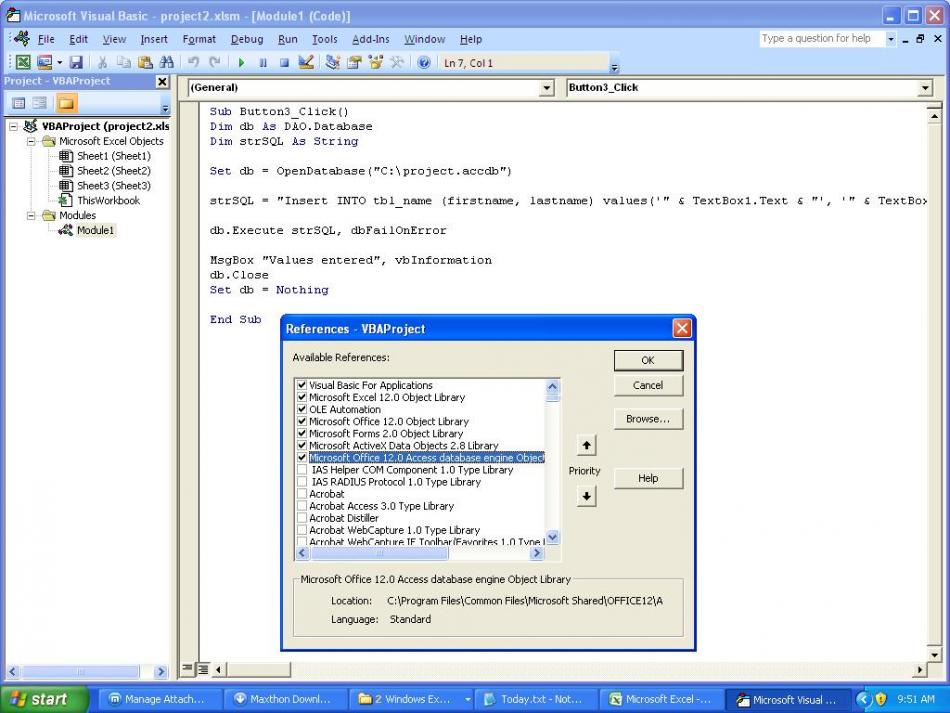The height and width of the screenshot is (713, 950).
Task: Close the Project - VBAProject panel
Action: pos(162,81)
